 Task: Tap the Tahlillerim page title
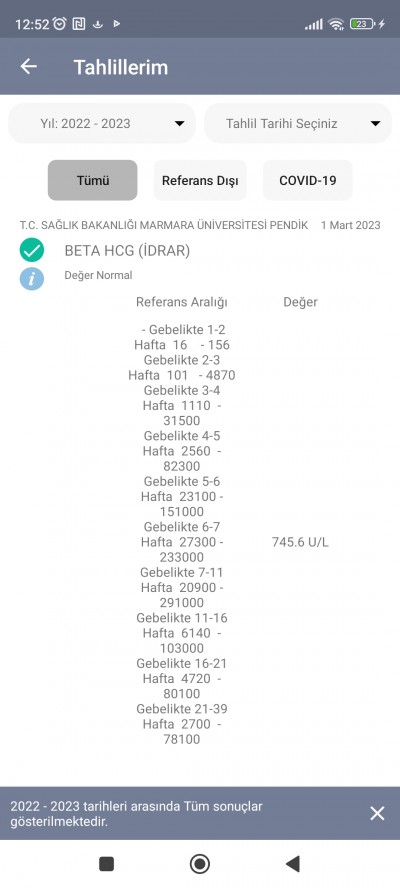pos(121,67)
